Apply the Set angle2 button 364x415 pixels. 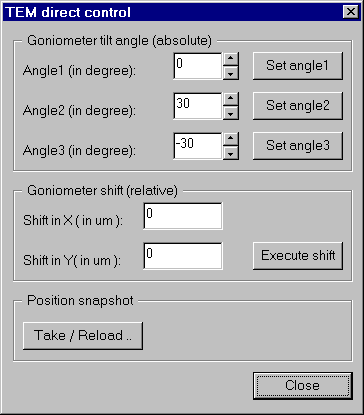(x=298, y=106)
